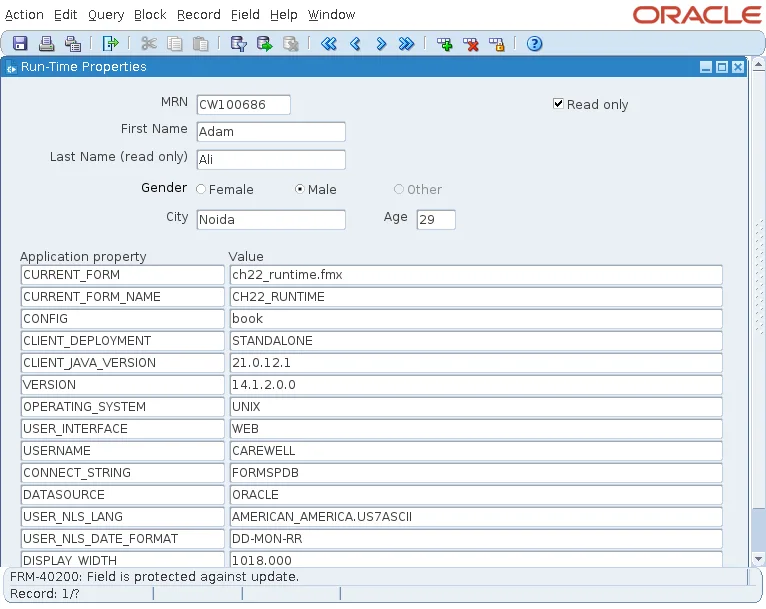Go to next record with right arrow

click(381, 43)
